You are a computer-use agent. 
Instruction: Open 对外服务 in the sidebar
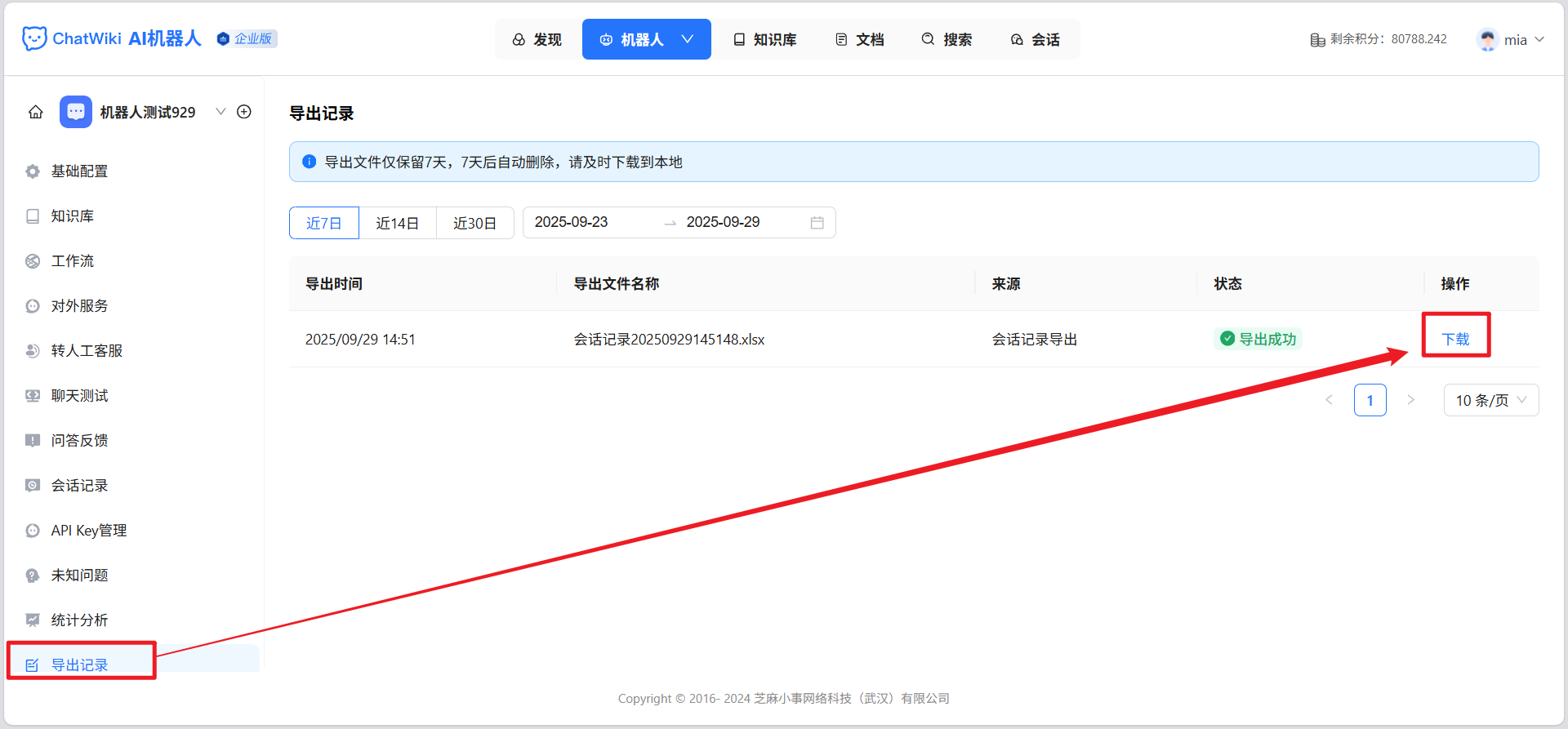(133, 306)
